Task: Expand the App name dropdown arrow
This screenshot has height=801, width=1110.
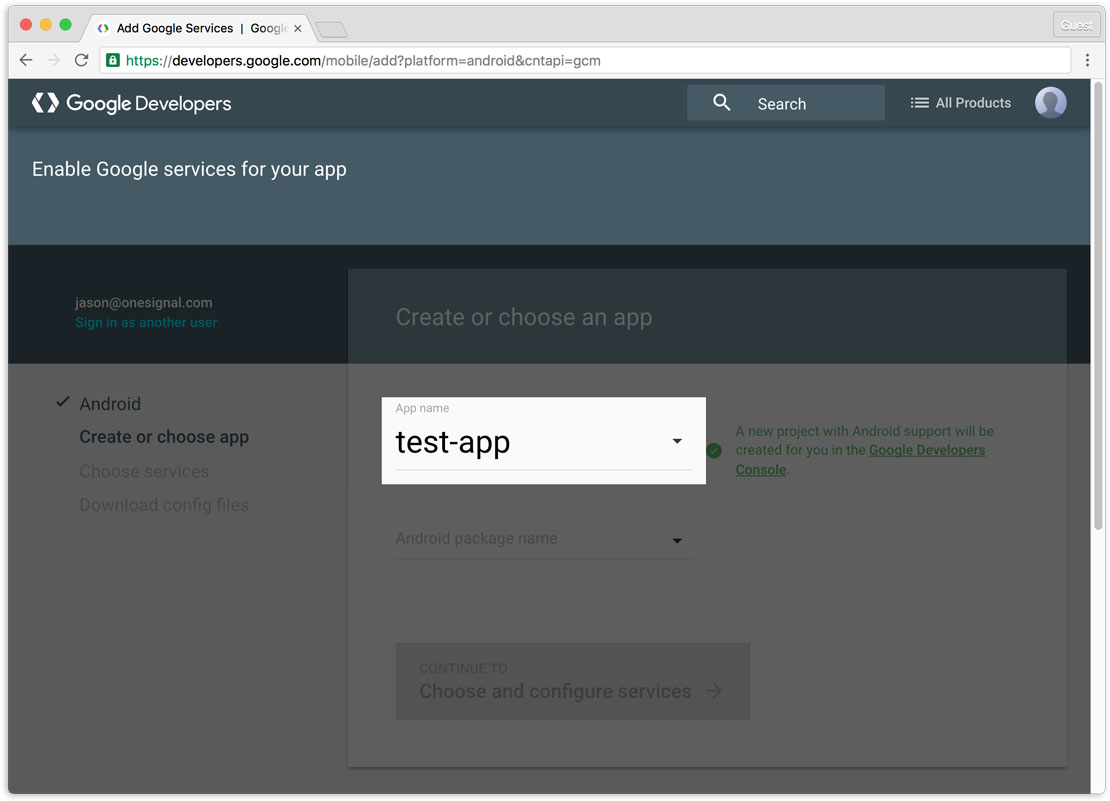Action: click(677, 442)
